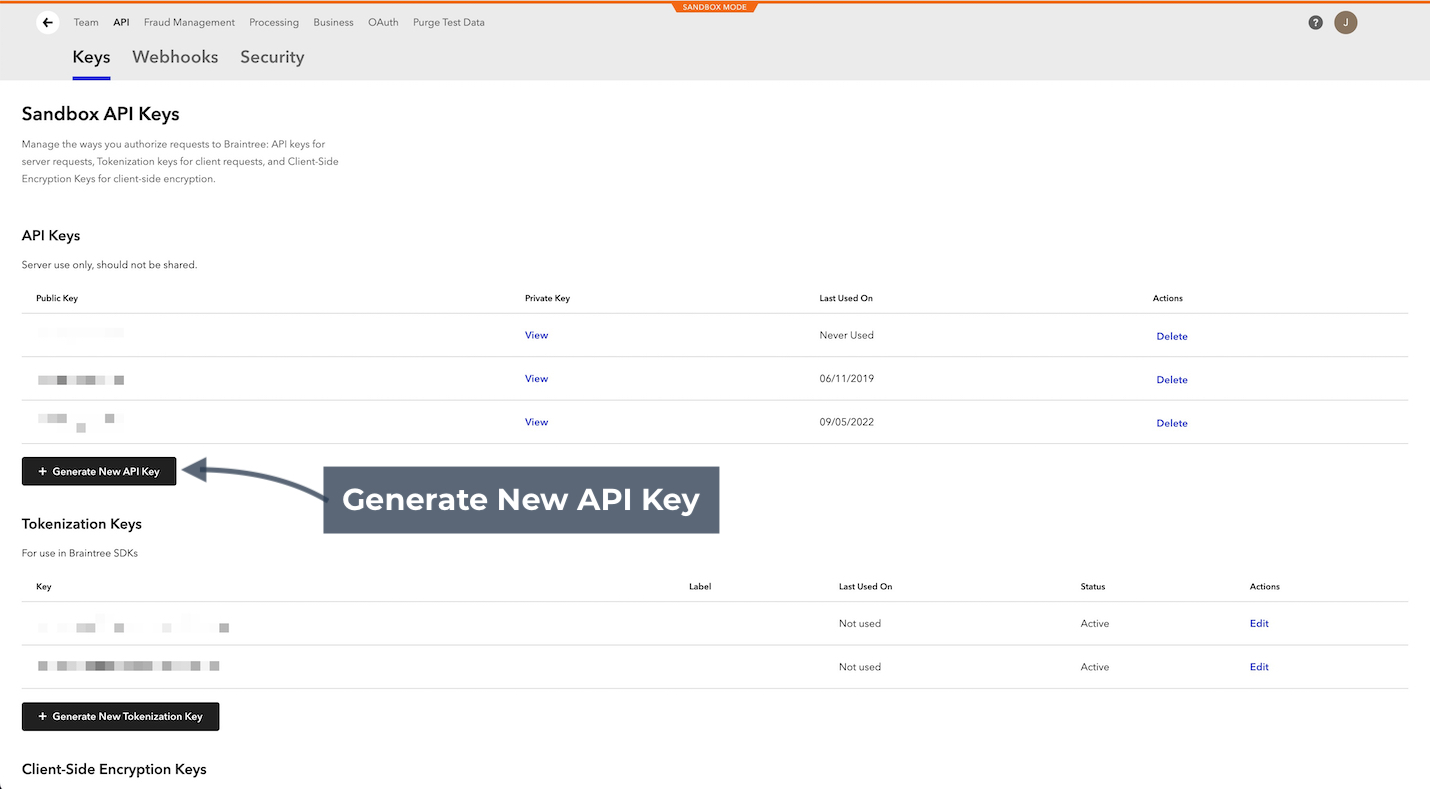1430x789 pixels.
Task: Click the SANDBOX MODE banner label
Action: click(715, 7)
